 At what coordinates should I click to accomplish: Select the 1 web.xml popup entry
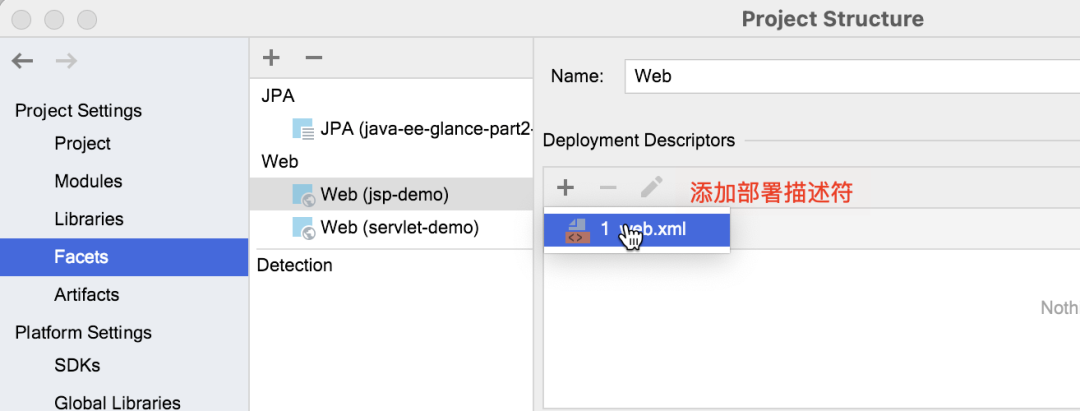coord(636,230)
